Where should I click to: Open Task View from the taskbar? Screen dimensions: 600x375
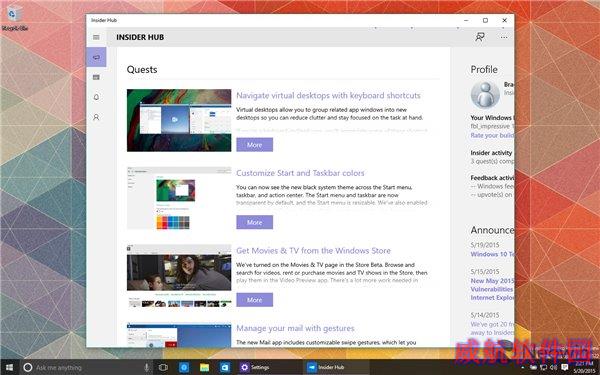pyautogui.click(x=163, y=367)
